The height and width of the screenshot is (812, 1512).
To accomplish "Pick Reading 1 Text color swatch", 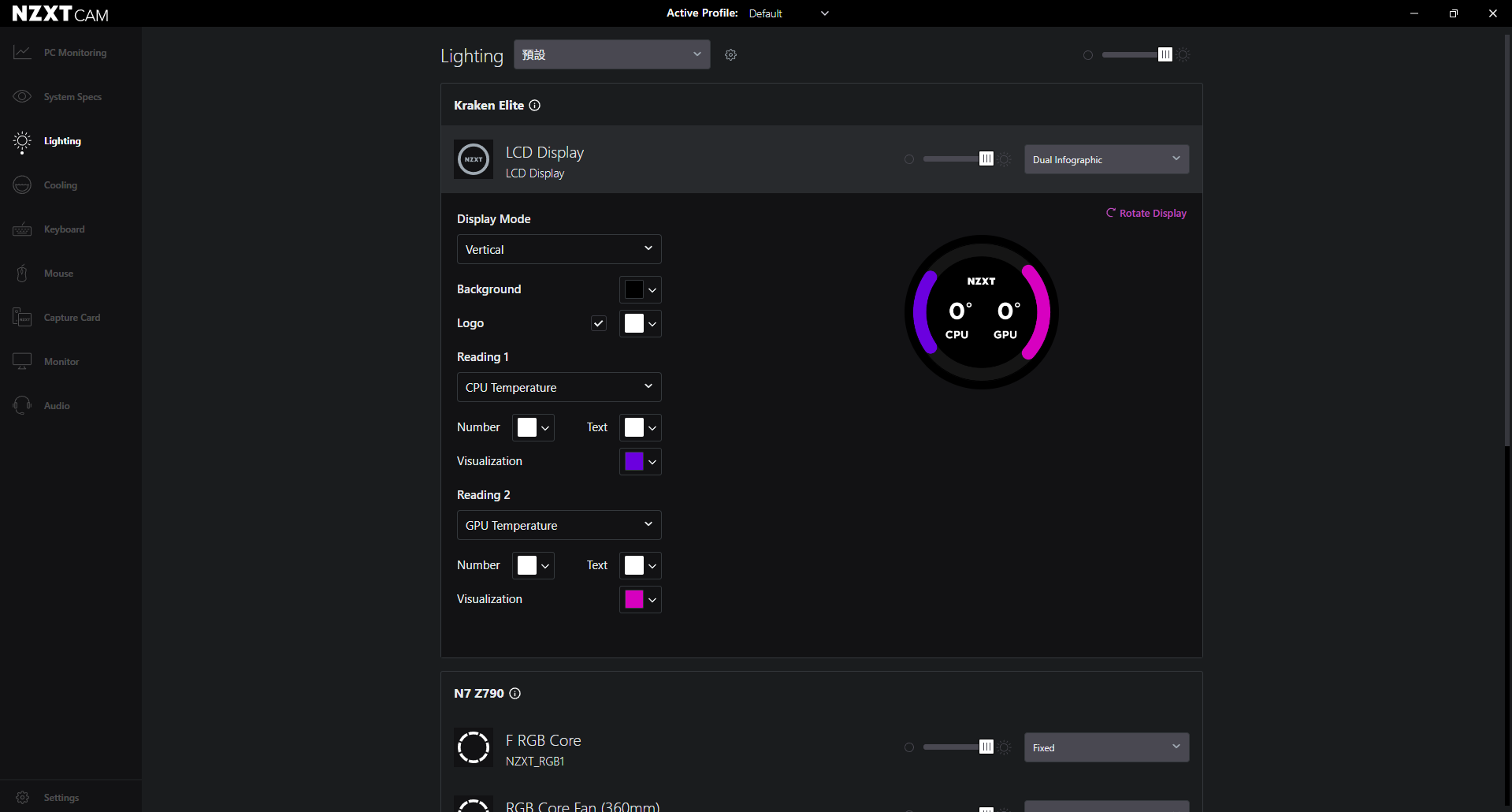I will [634, 427].
